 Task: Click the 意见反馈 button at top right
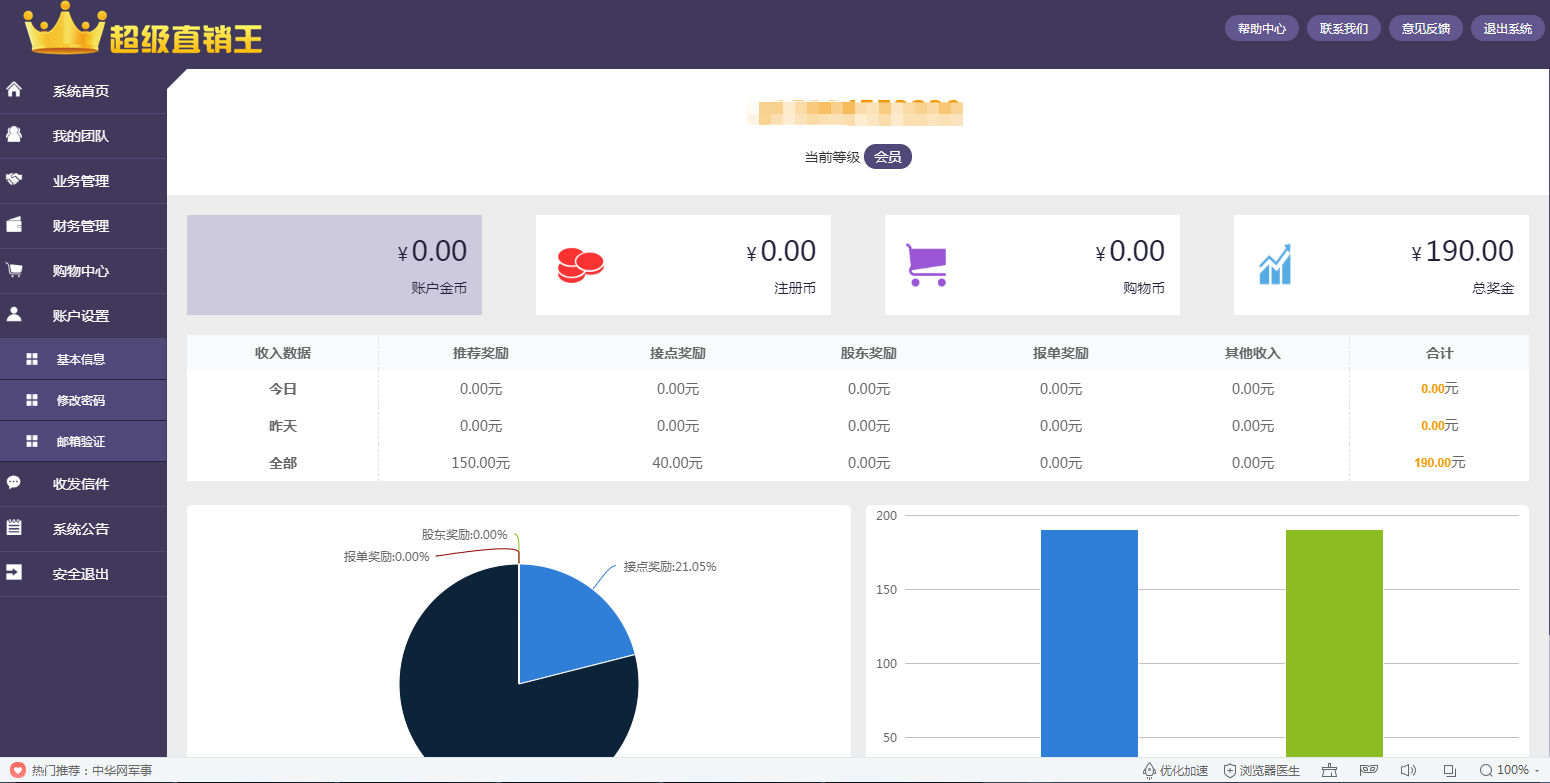point(1425,28)
